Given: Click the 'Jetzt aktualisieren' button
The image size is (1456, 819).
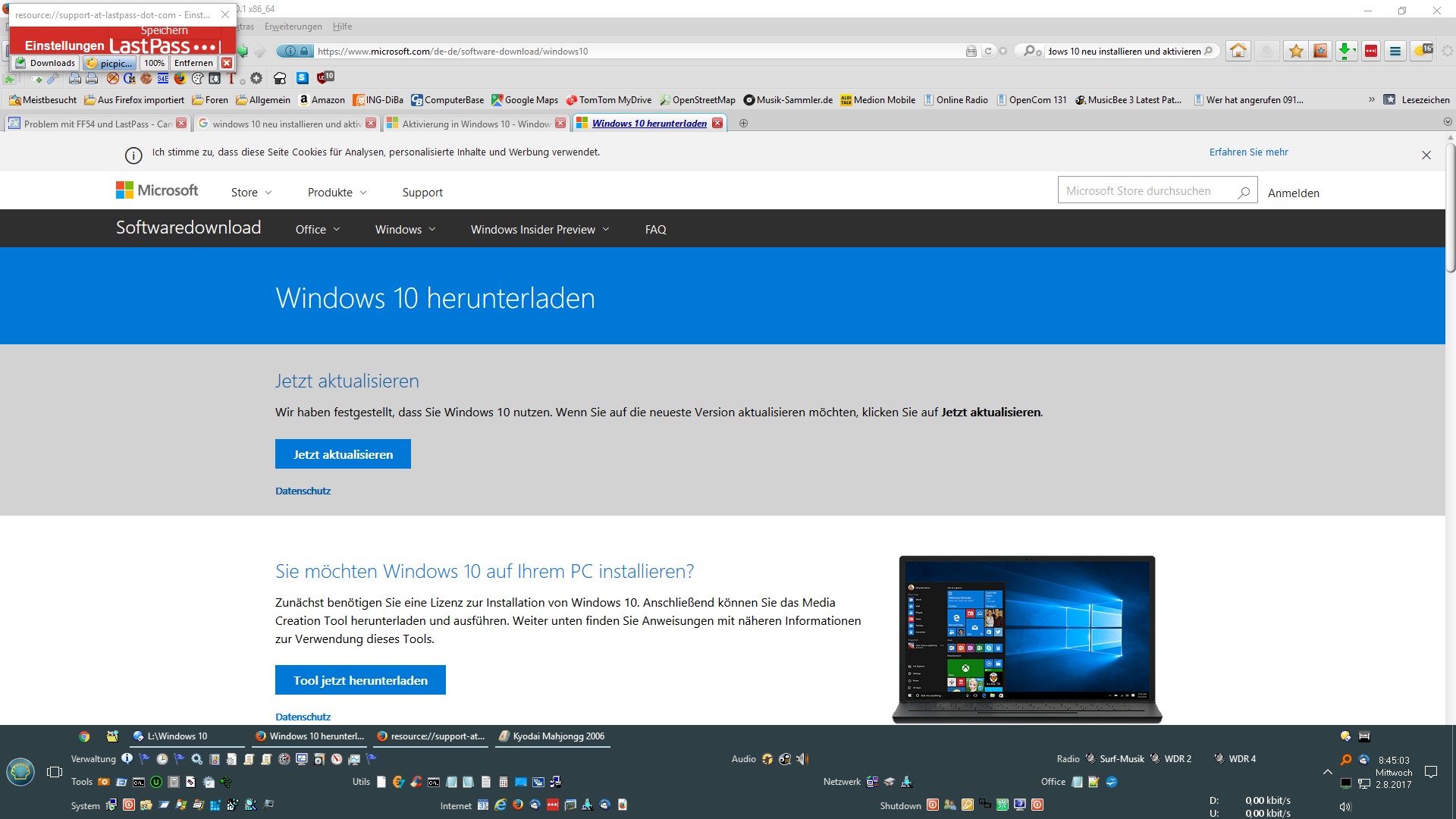Looking at the screenshot, I should (343, 454).
